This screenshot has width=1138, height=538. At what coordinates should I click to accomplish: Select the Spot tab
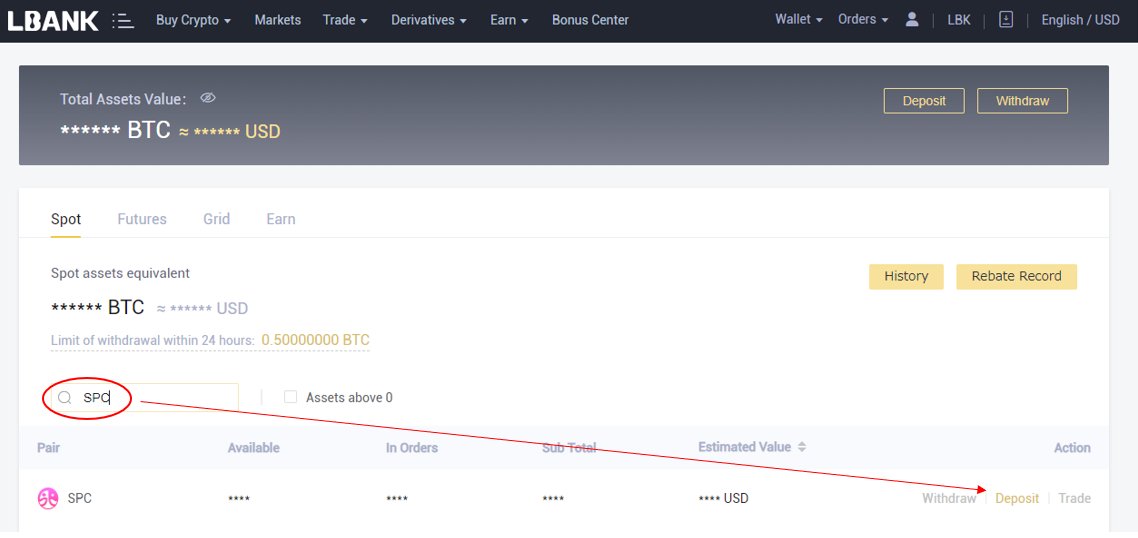(66, 219)
